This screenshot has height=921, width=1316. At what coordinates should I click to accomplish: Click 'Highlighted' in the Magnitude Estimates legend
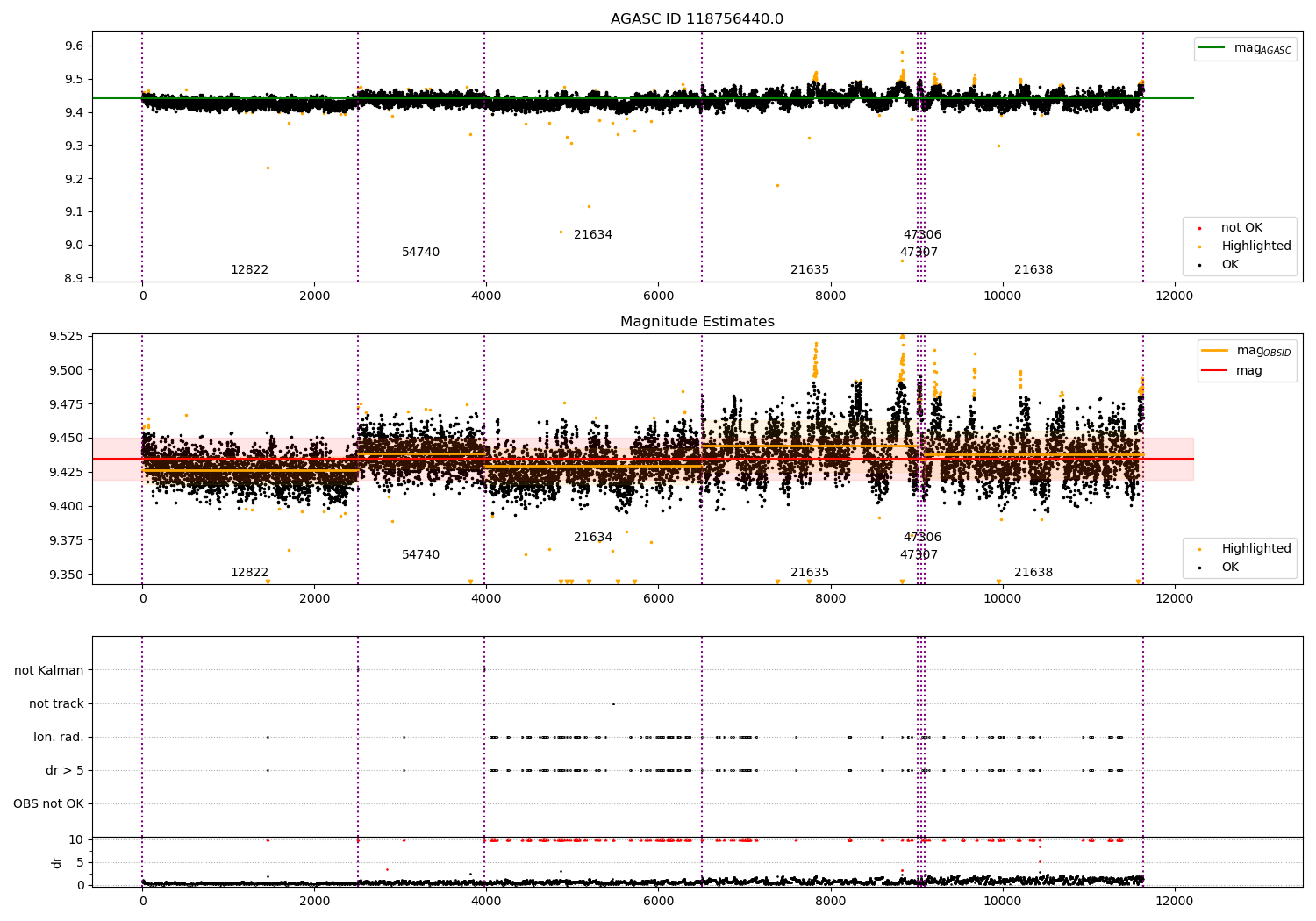[1256, 549]
